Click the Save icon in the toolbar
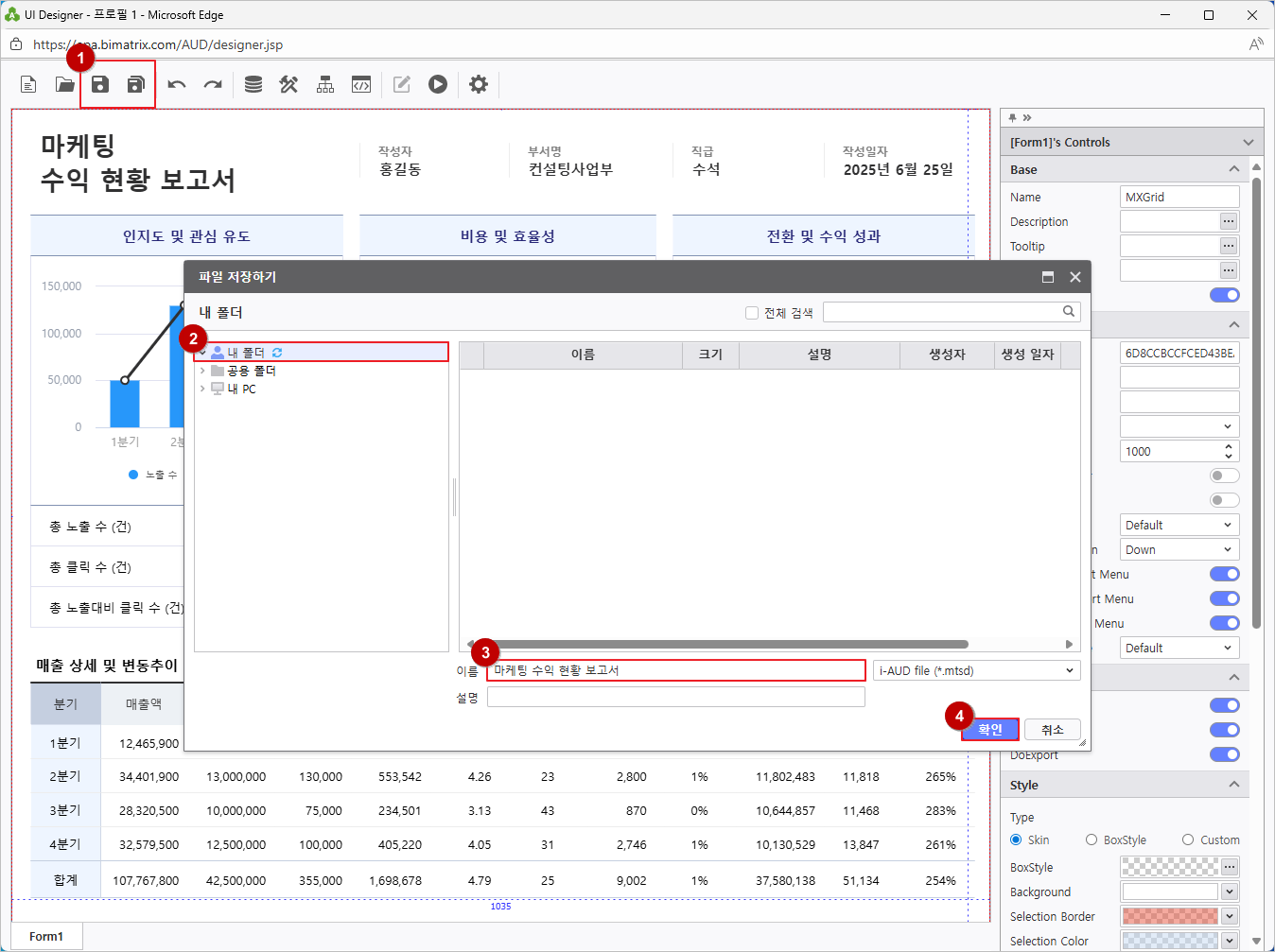 [x=100, y=84]
